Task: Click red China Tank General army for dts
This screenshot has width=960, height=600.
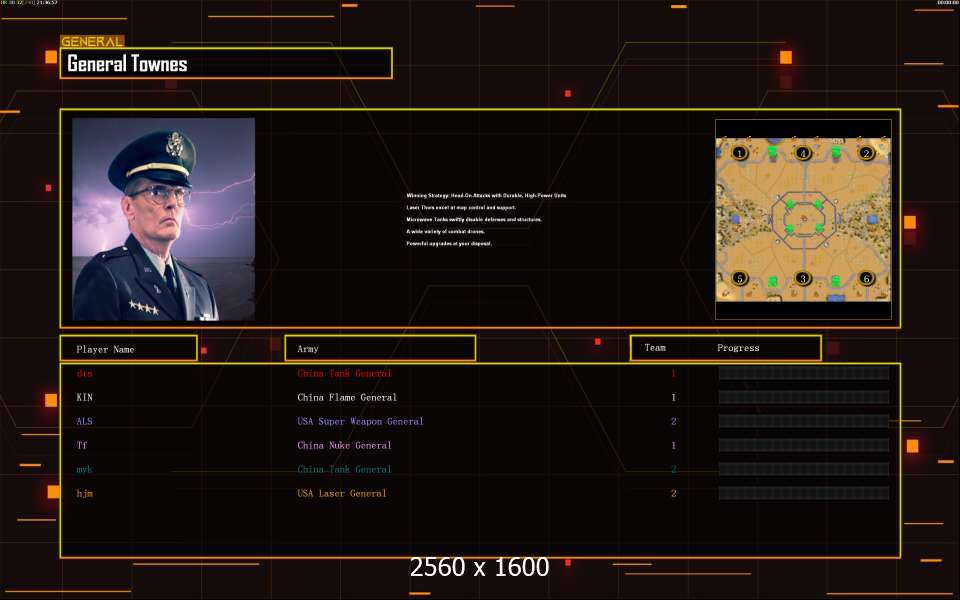Action: tap(344, 373)
